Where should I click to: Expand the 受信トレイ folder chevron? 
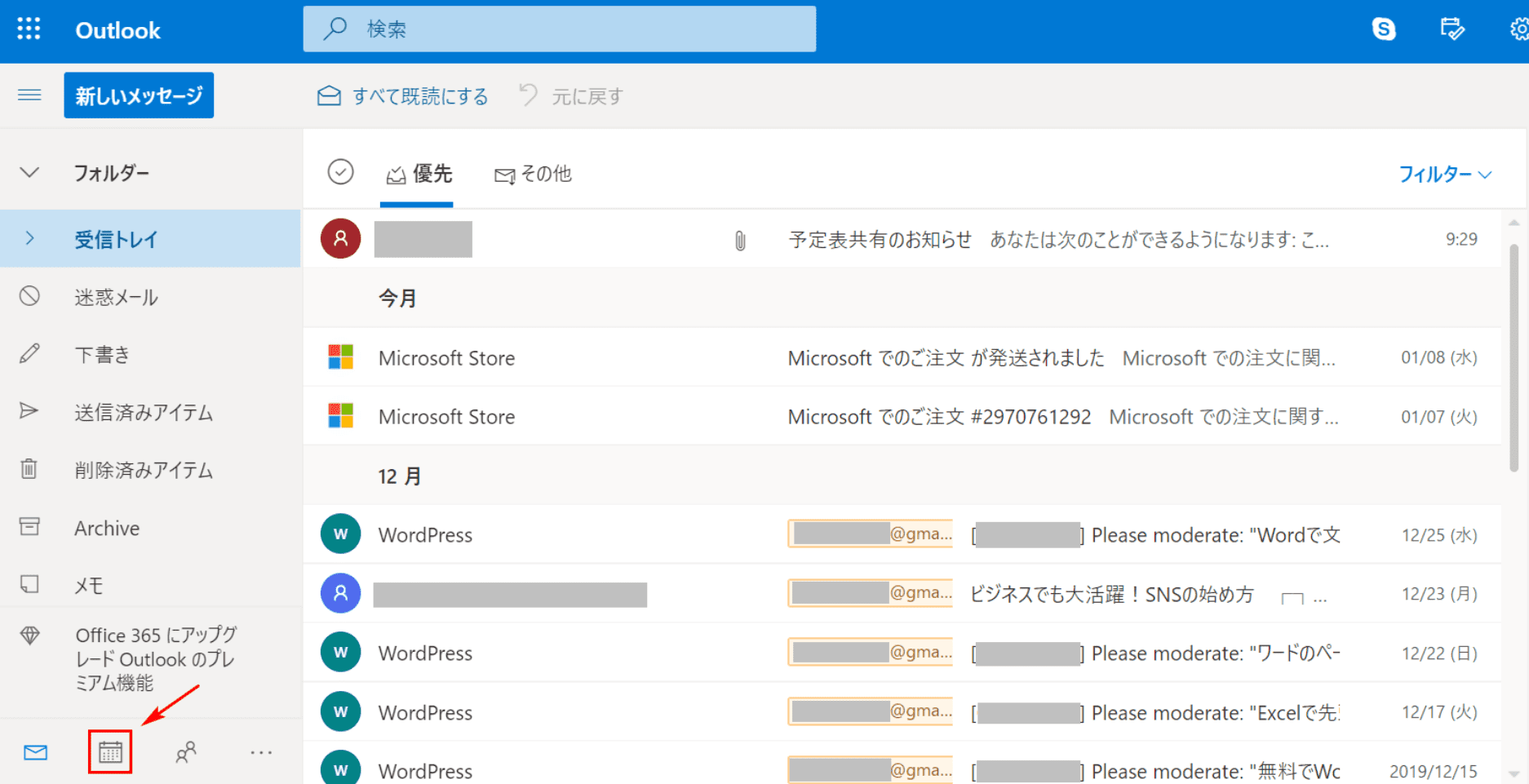[x=29, y=238]
